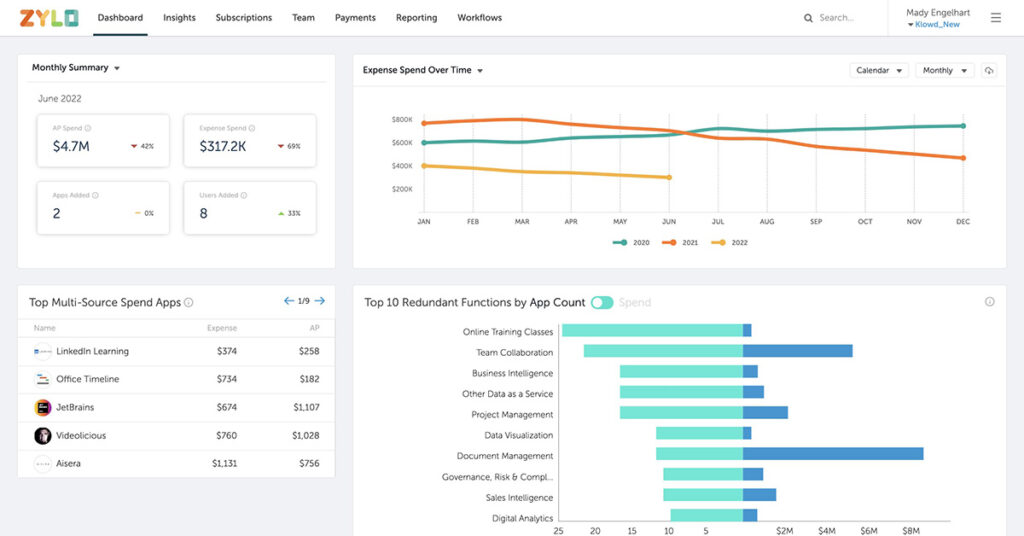Click the cloud download icon on chart
The image size is (1024, 536).
pos(989,71)
